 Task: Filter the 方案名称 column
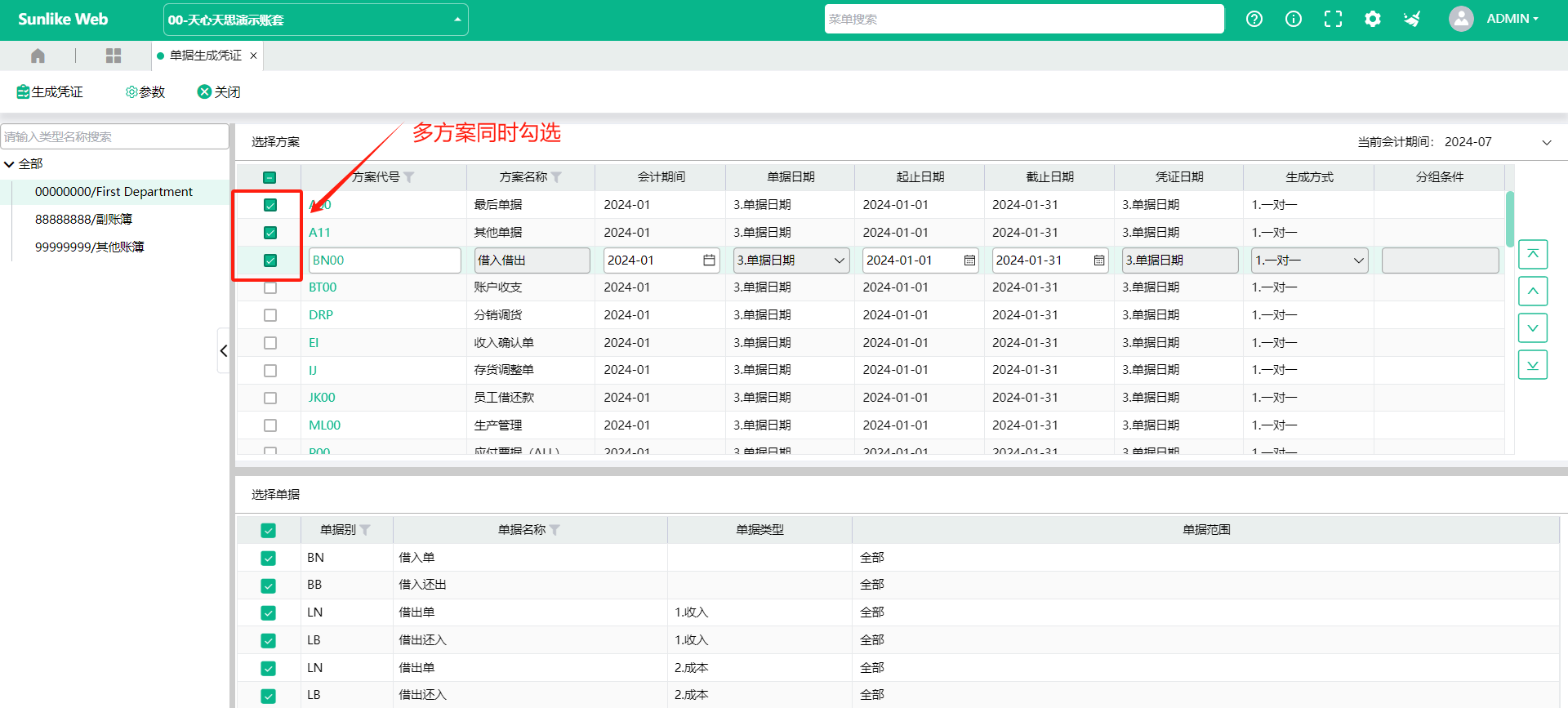tap(556, 177)
